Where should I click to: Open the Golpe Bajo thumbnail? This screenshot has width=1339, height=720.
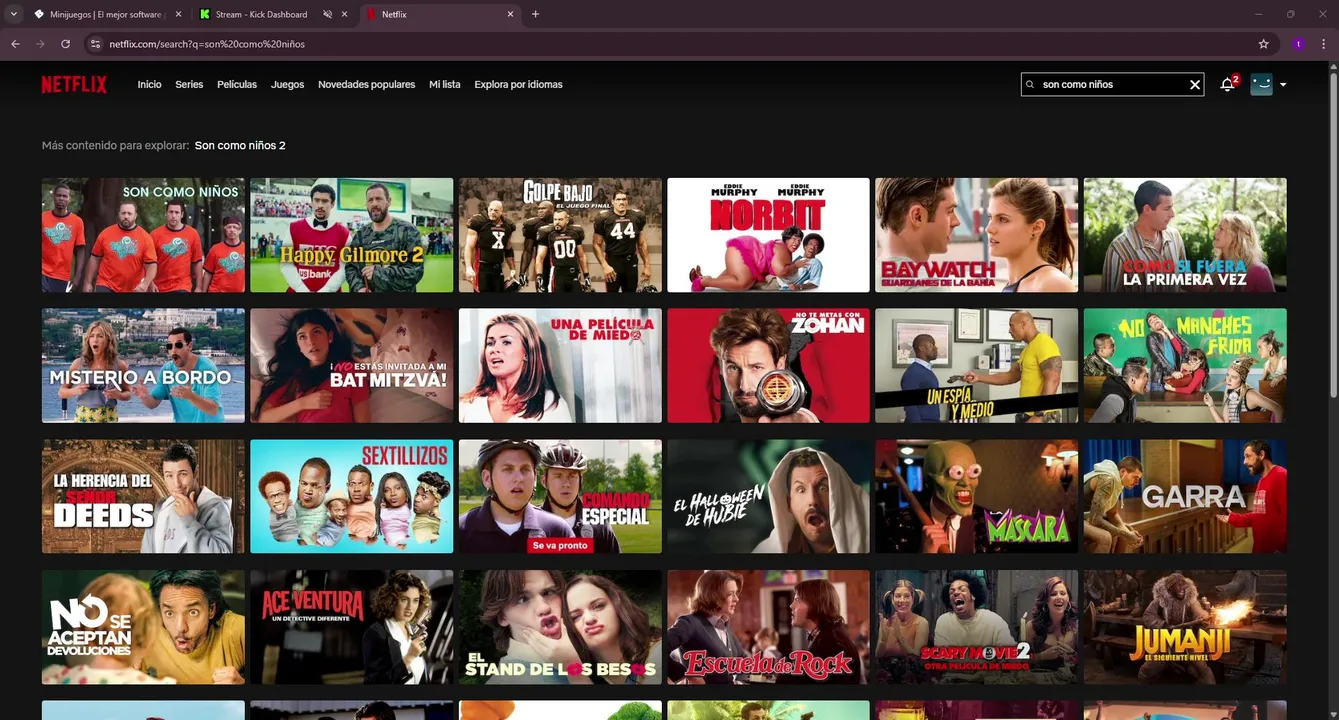560,235
